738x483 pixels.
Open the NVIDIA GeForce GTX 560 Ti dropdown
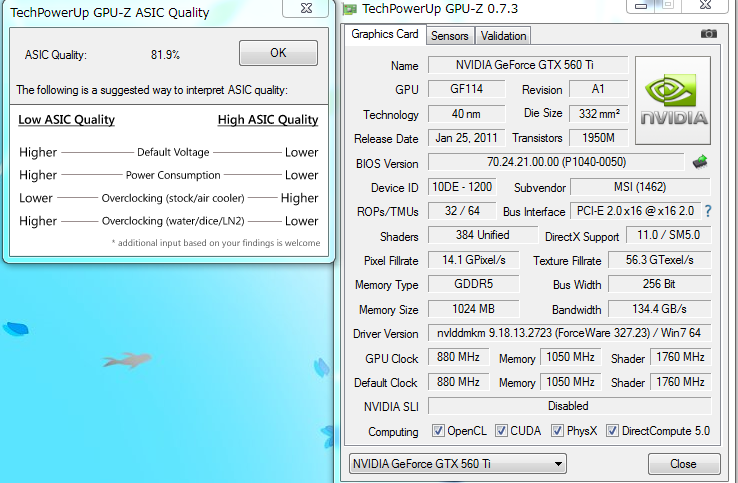(x=457, y=464)
